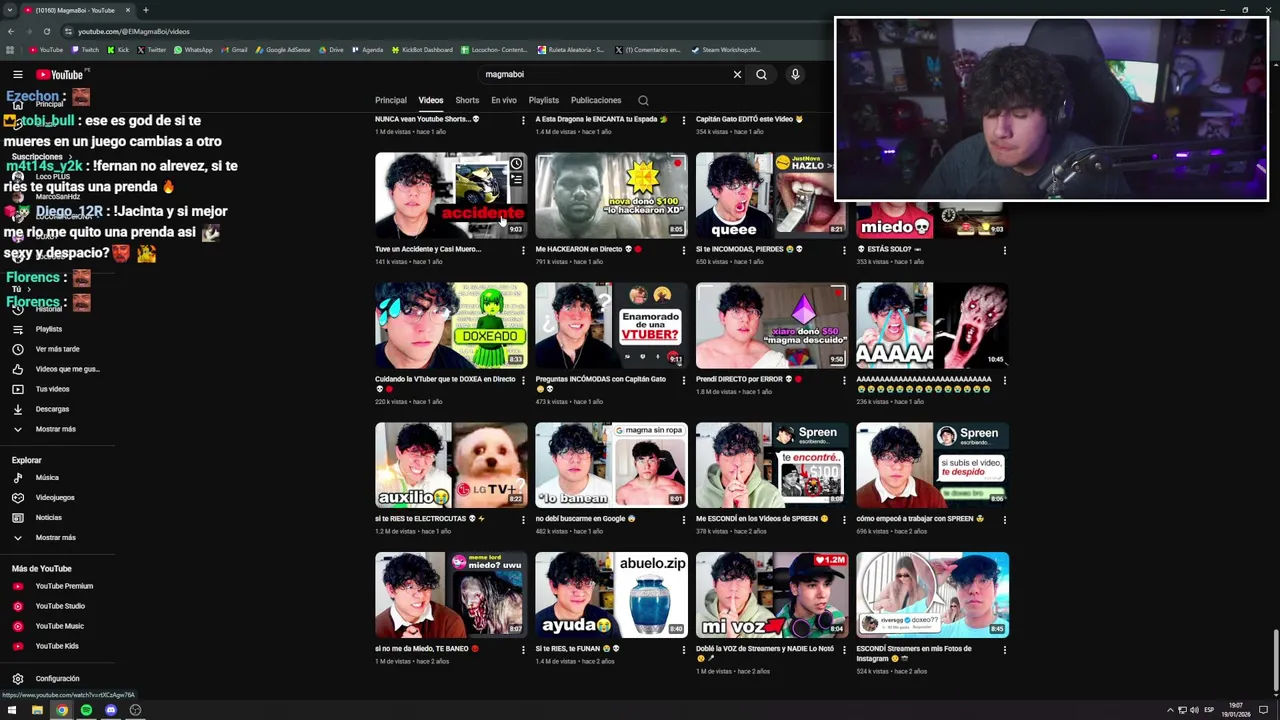The width and height of the screenshot is (1280, 720).
Task: Go back with the browser back arrow
Action: point(11,31)
